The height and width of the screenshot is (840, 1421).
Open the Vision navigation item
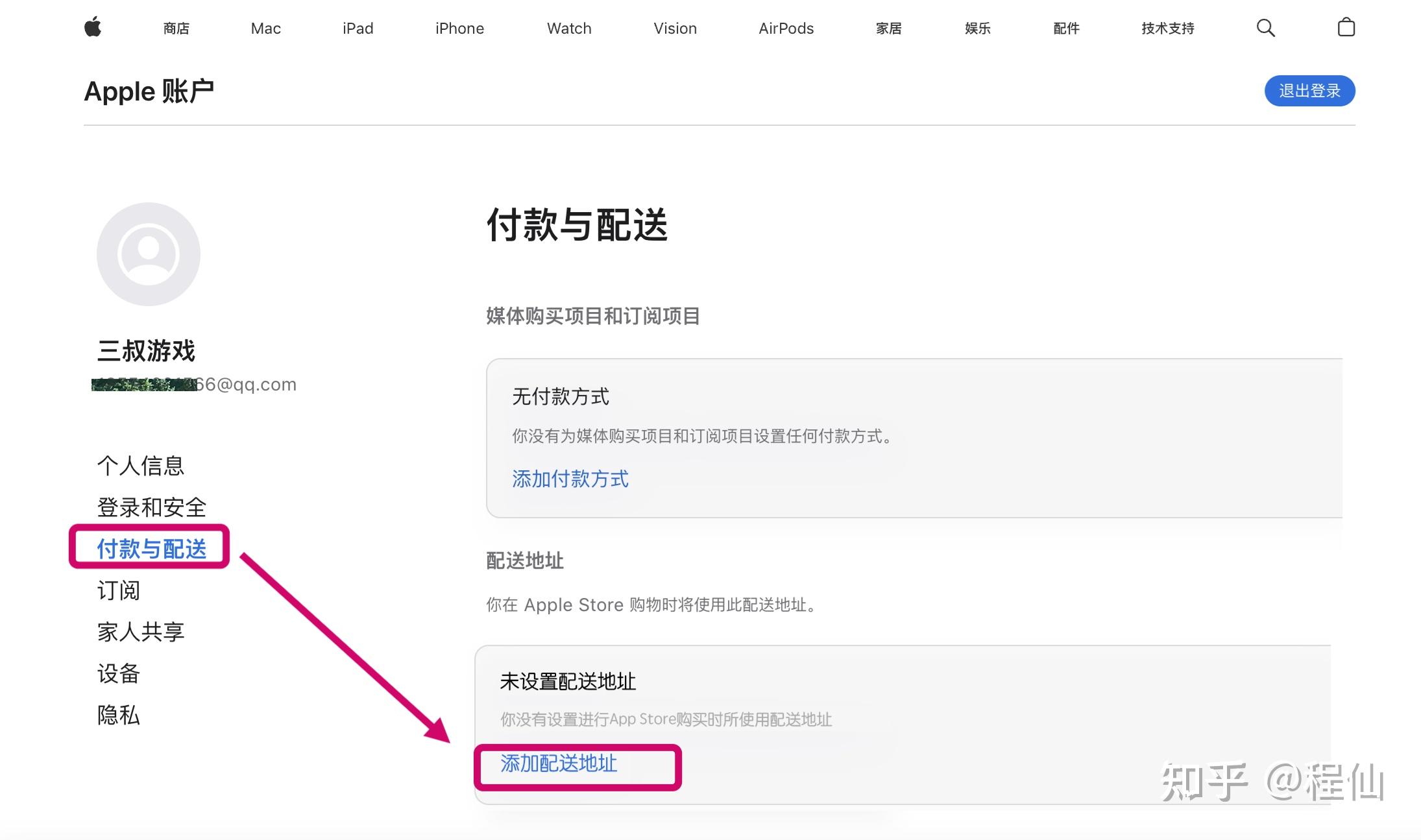[675, 29]
